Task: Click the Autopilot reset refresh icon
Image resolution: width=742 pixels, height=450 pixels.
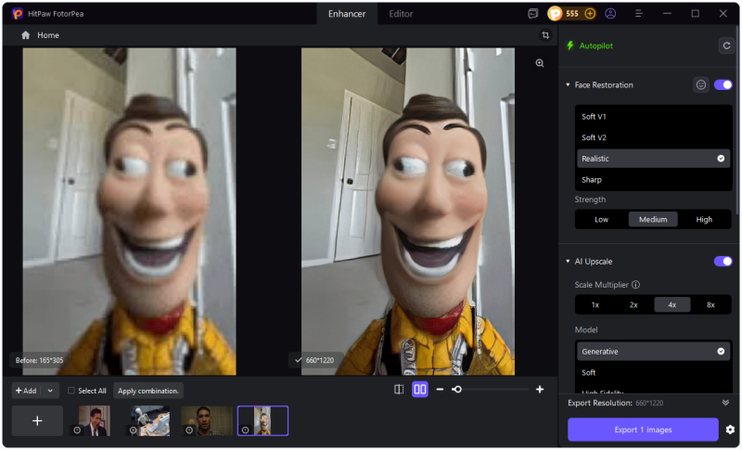Action: (726, 46)
